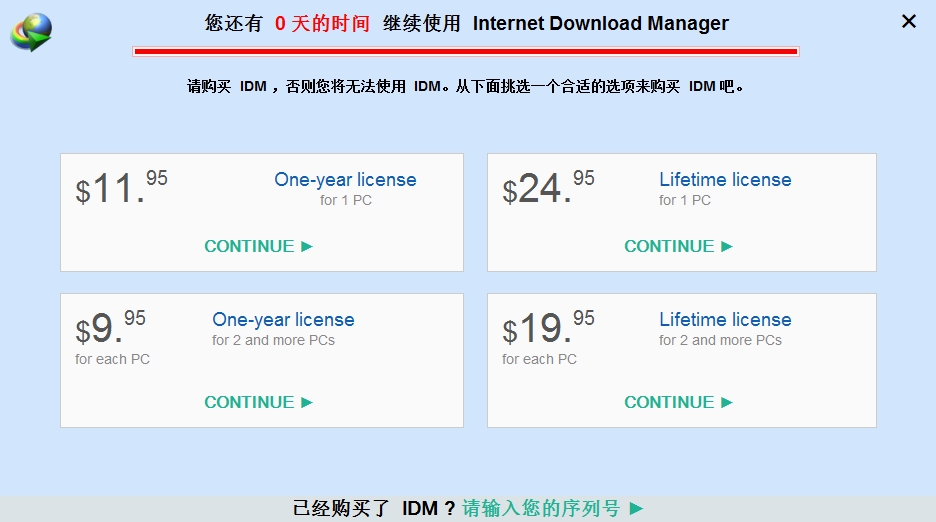
Task: Continue with the $19.95 multi-PC lifetime license
Action: tap(679, 402)
